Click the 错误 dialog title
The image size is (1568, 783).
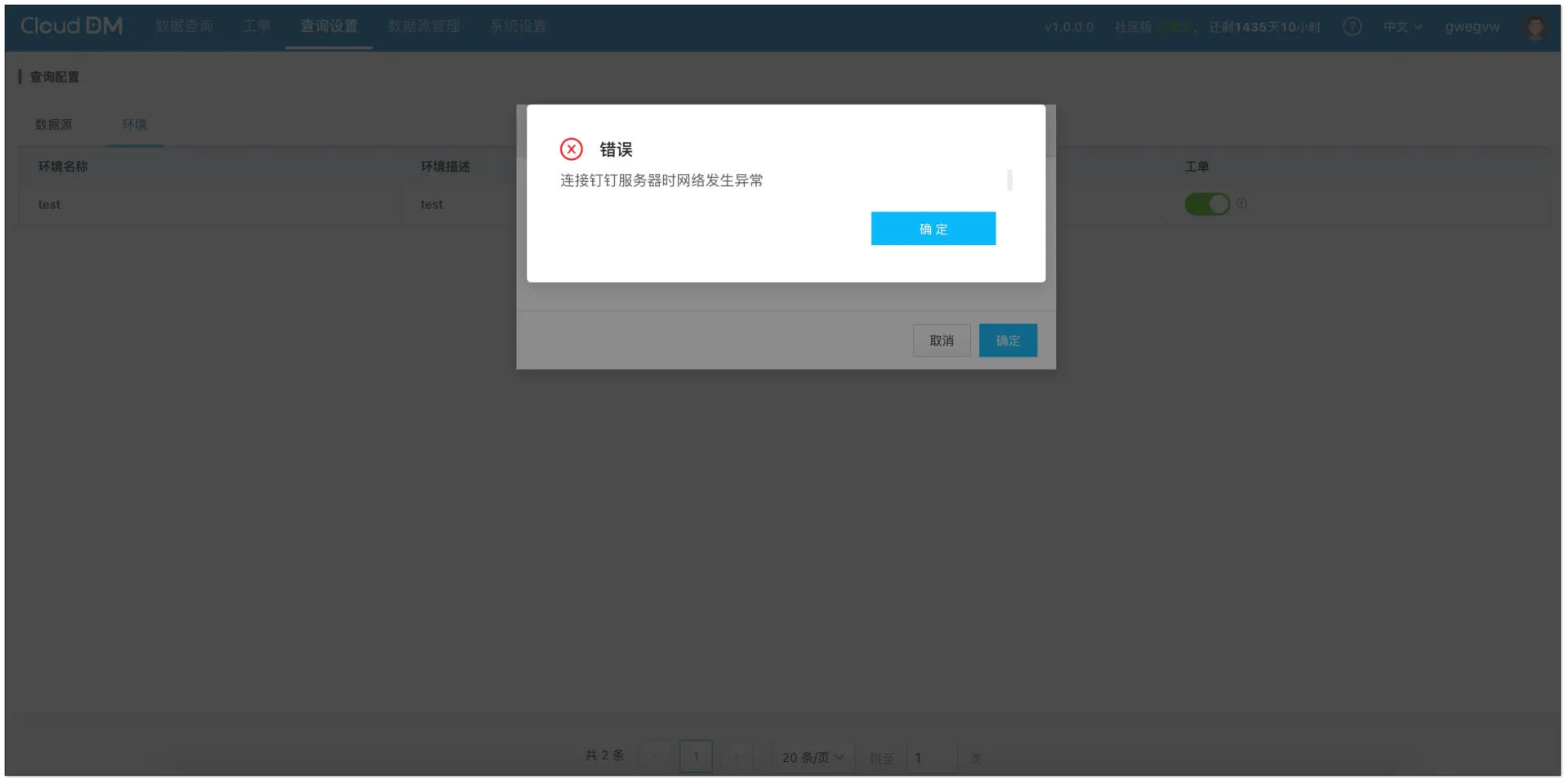click(x=616, y=149)
